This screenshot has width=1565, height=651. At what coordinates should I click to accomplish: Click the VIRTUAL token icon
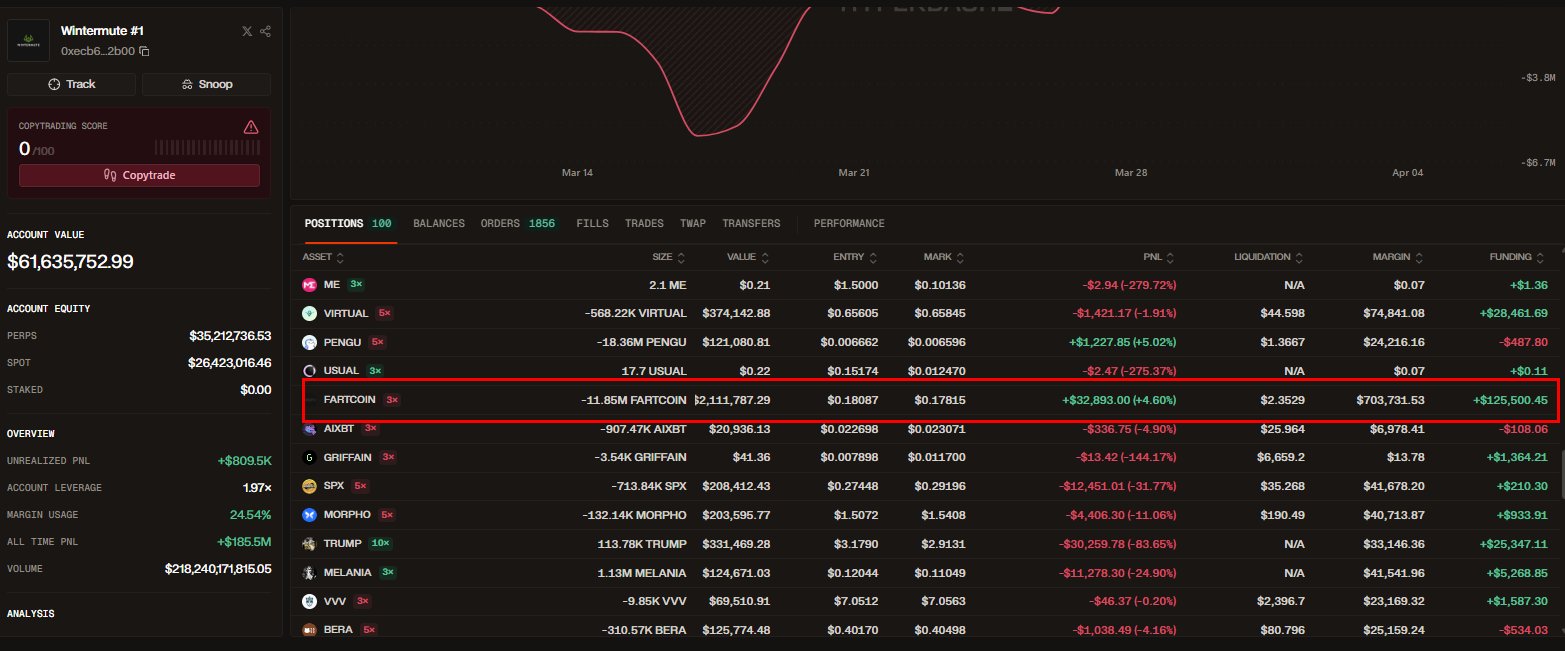click(309, 313)
